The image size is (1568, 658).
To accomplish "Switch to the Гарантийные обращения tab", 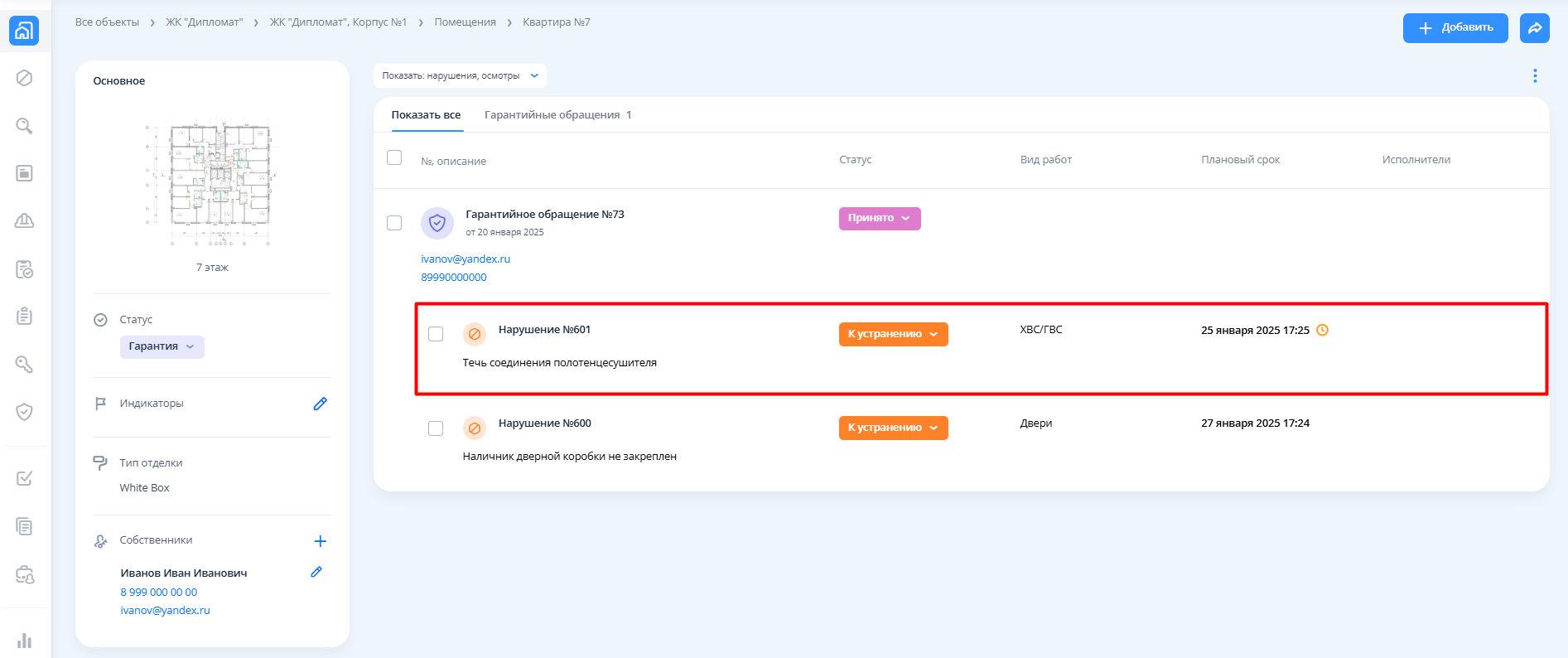I will point(557,115).
